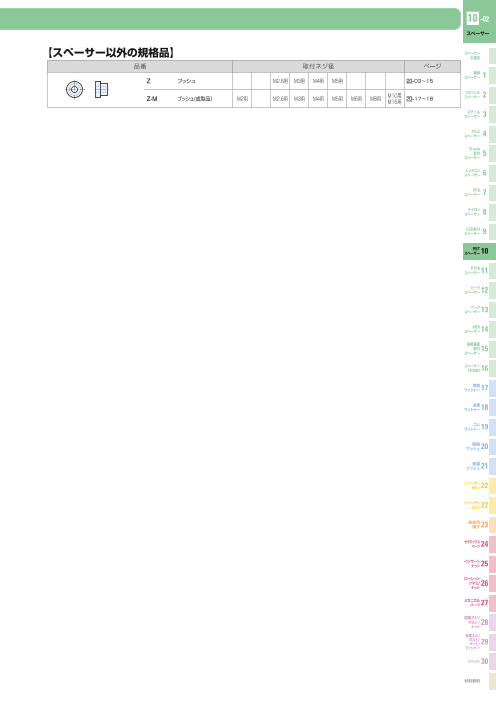Click the bushing side-view drawing
496x701 pixels.
[102, 90]
